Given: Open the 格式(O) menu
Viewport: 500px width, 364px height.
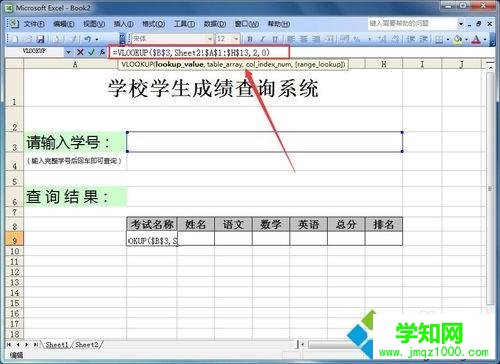Looking at the screenshot, I should point(154,24).
